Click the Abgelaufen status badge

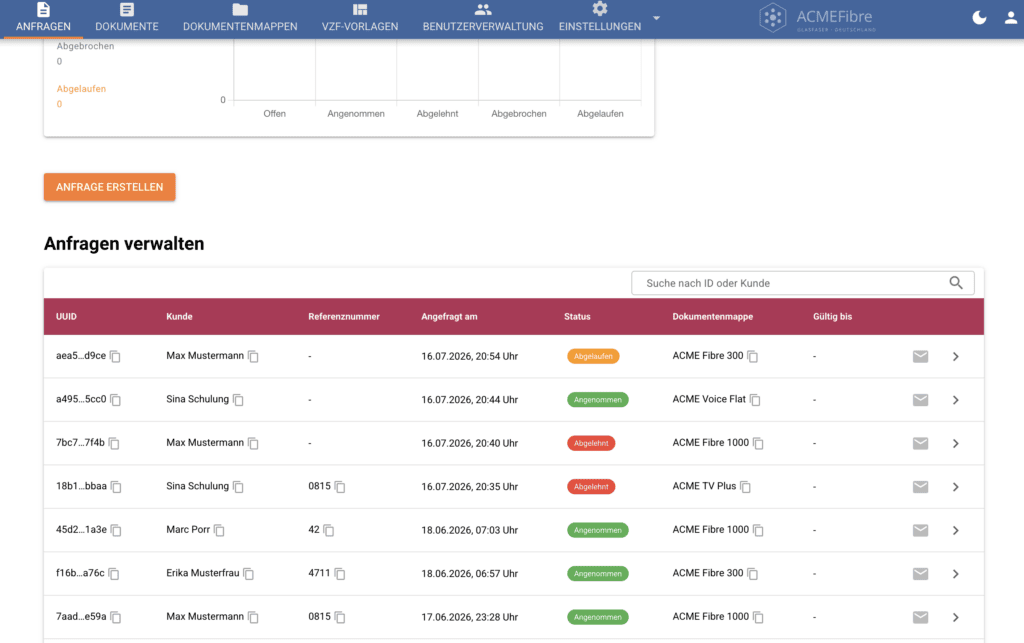[593, 356]
